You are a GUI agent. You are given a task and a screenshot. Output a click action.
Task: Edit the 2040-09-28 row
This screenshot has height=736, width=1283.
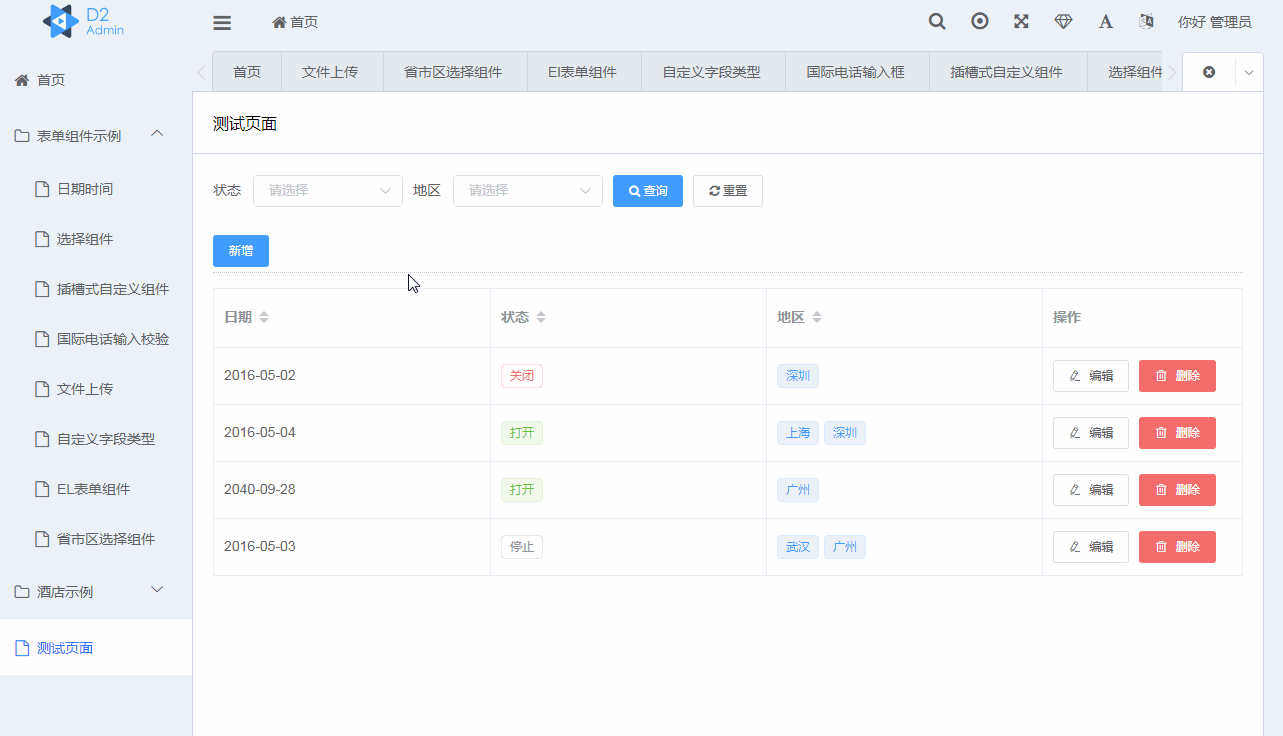[1091, 490]
